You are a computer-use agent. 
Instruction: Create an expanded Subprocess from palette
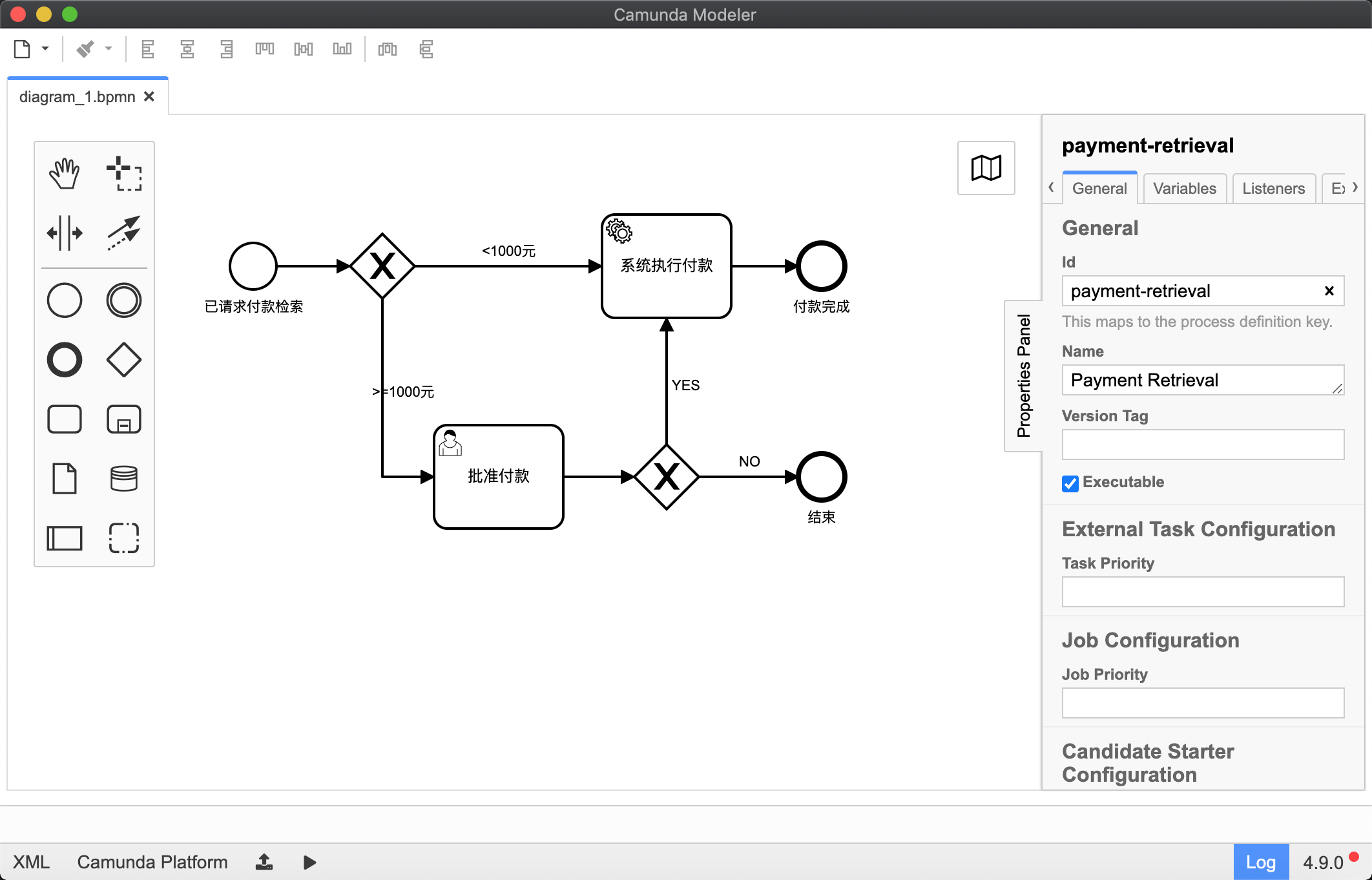[123, 419]
